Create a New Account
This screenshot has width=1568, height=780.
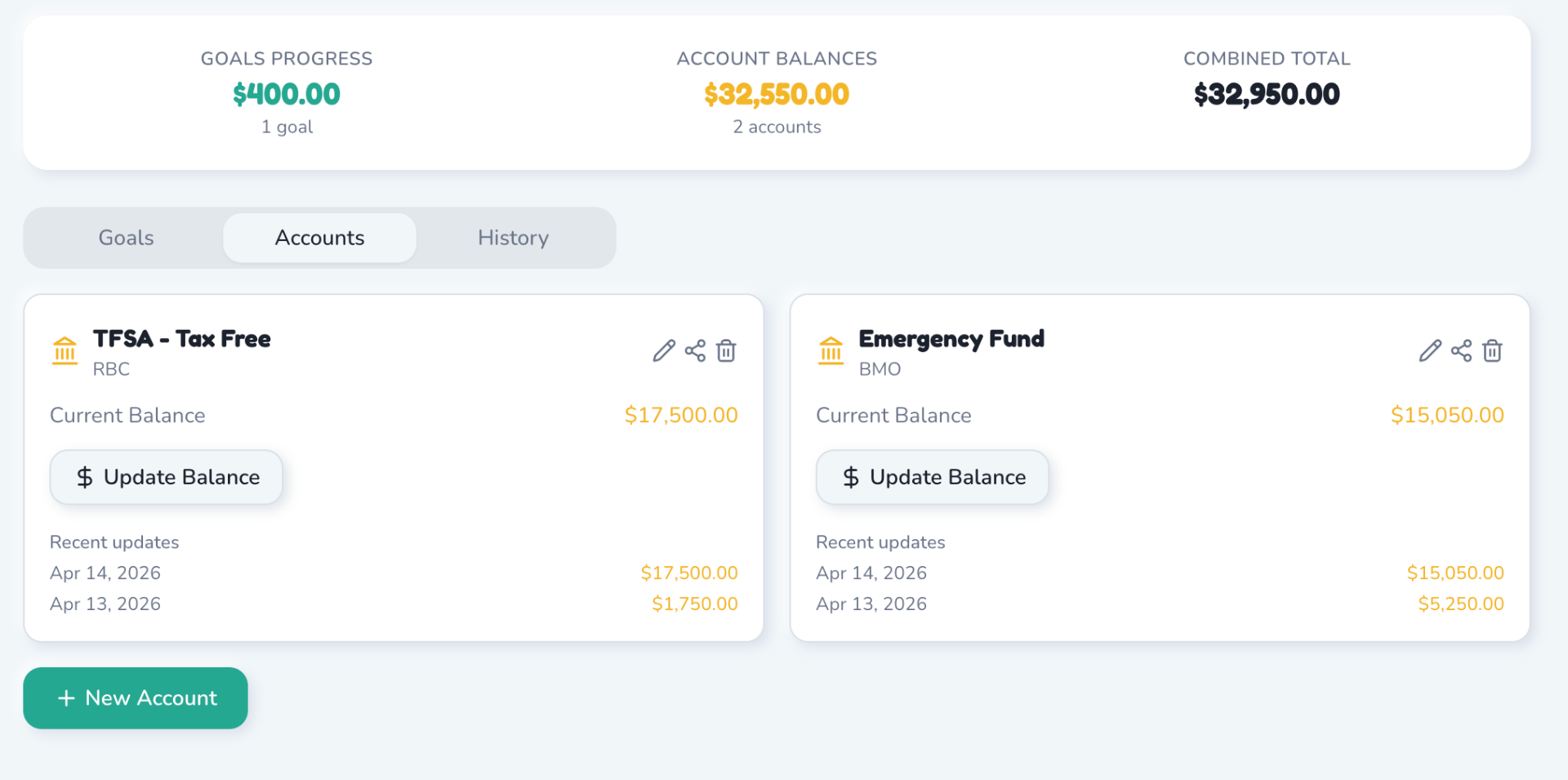pyautogui.click(x=136, y=698)
